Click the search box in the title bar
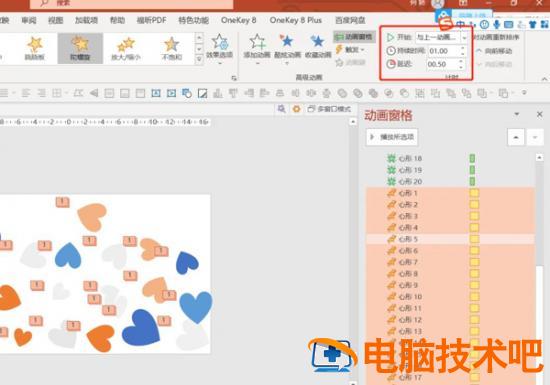550x385 pixels. [132, 4]
